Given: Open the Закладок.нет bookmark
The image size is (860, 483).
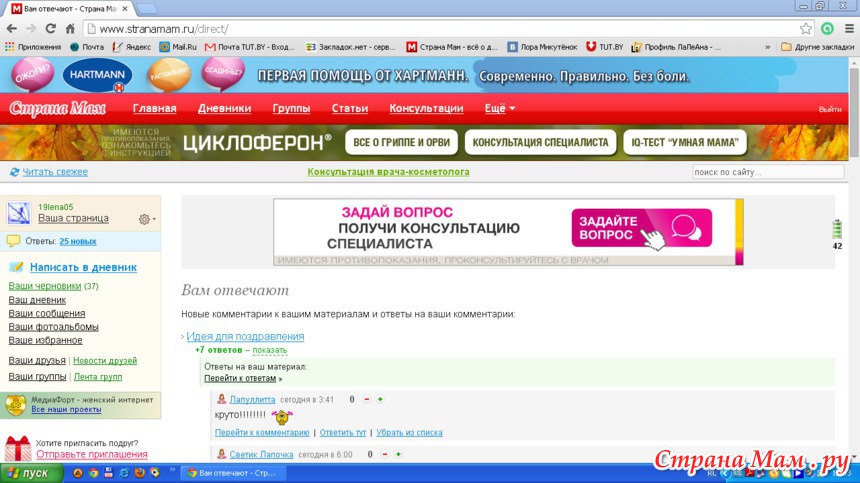Looking at the screenshot, I should pyautogui.click(x=350, y=47).
